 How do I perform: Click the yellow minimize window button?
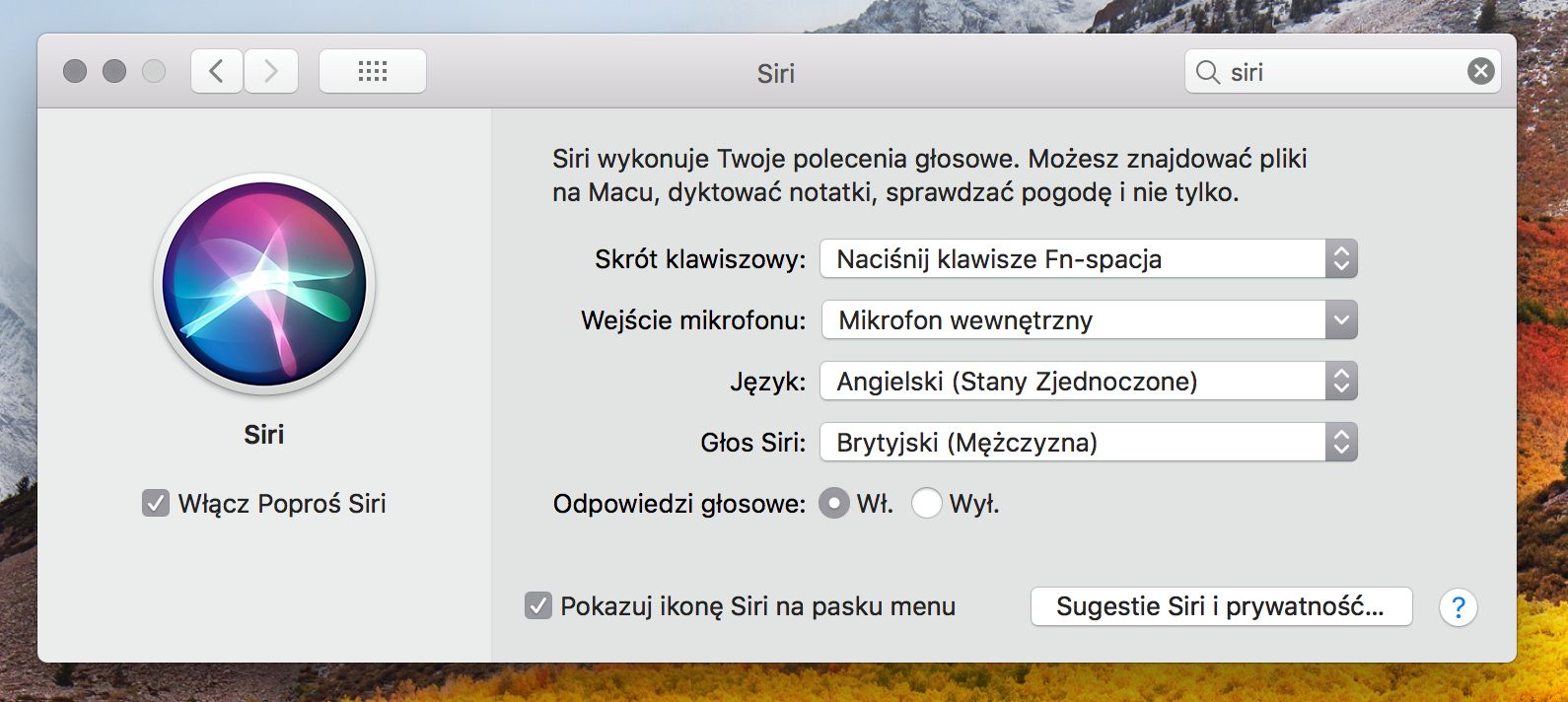click(x=114, y=71)
